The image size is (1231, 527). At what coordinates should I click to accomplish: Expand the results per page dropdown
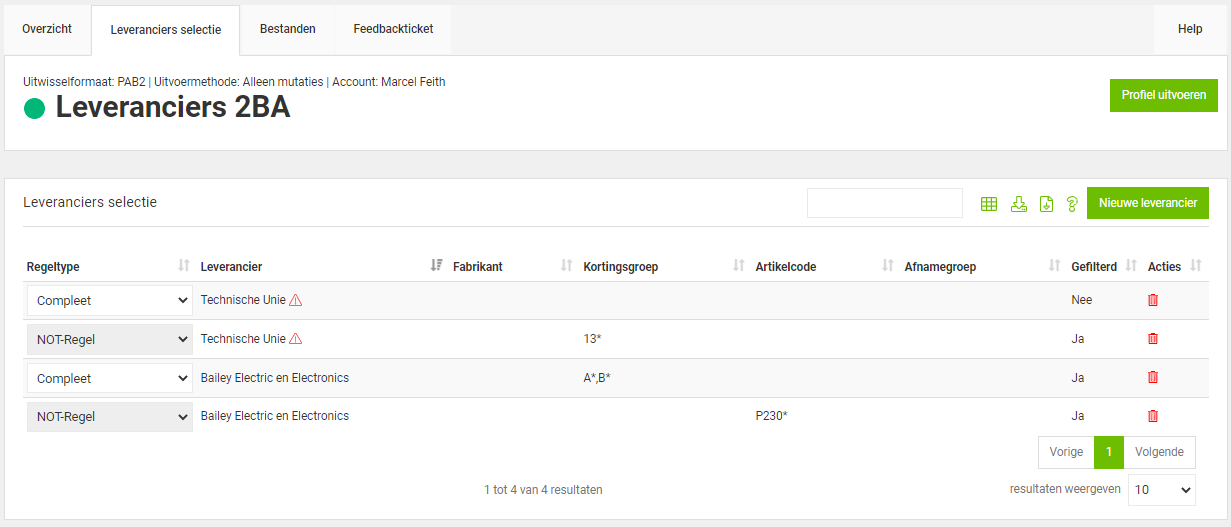click(x=1161, y=490)
